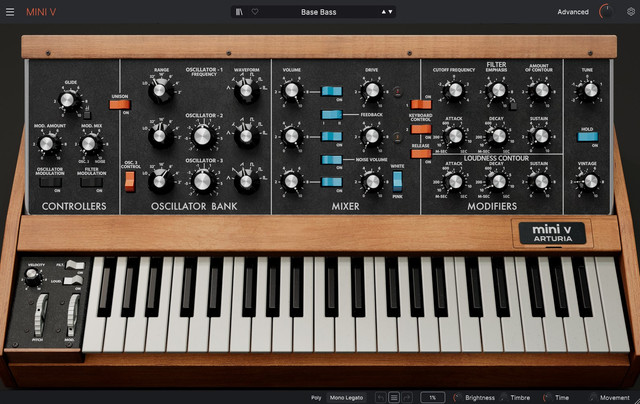The image size is (640, 404).
Task: Click the master volume knob in the top bar
Action: tap(606, 12)
